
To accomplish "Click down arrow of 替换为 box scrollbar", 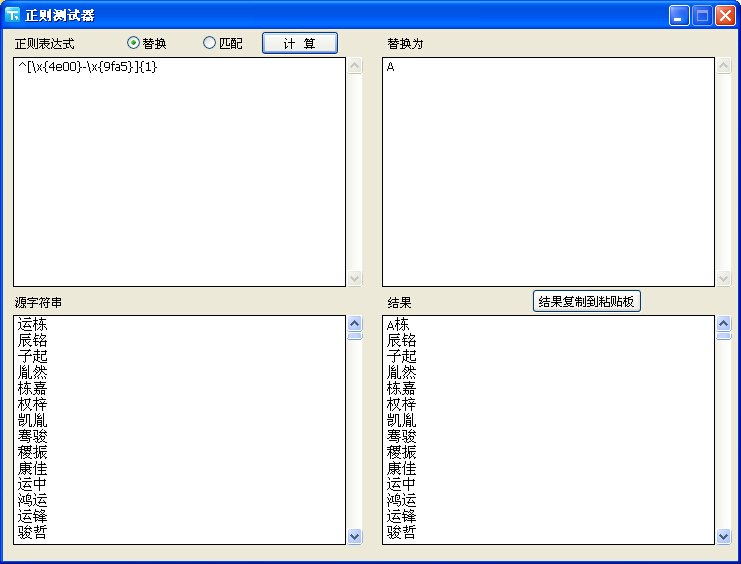I will [724, 278].
